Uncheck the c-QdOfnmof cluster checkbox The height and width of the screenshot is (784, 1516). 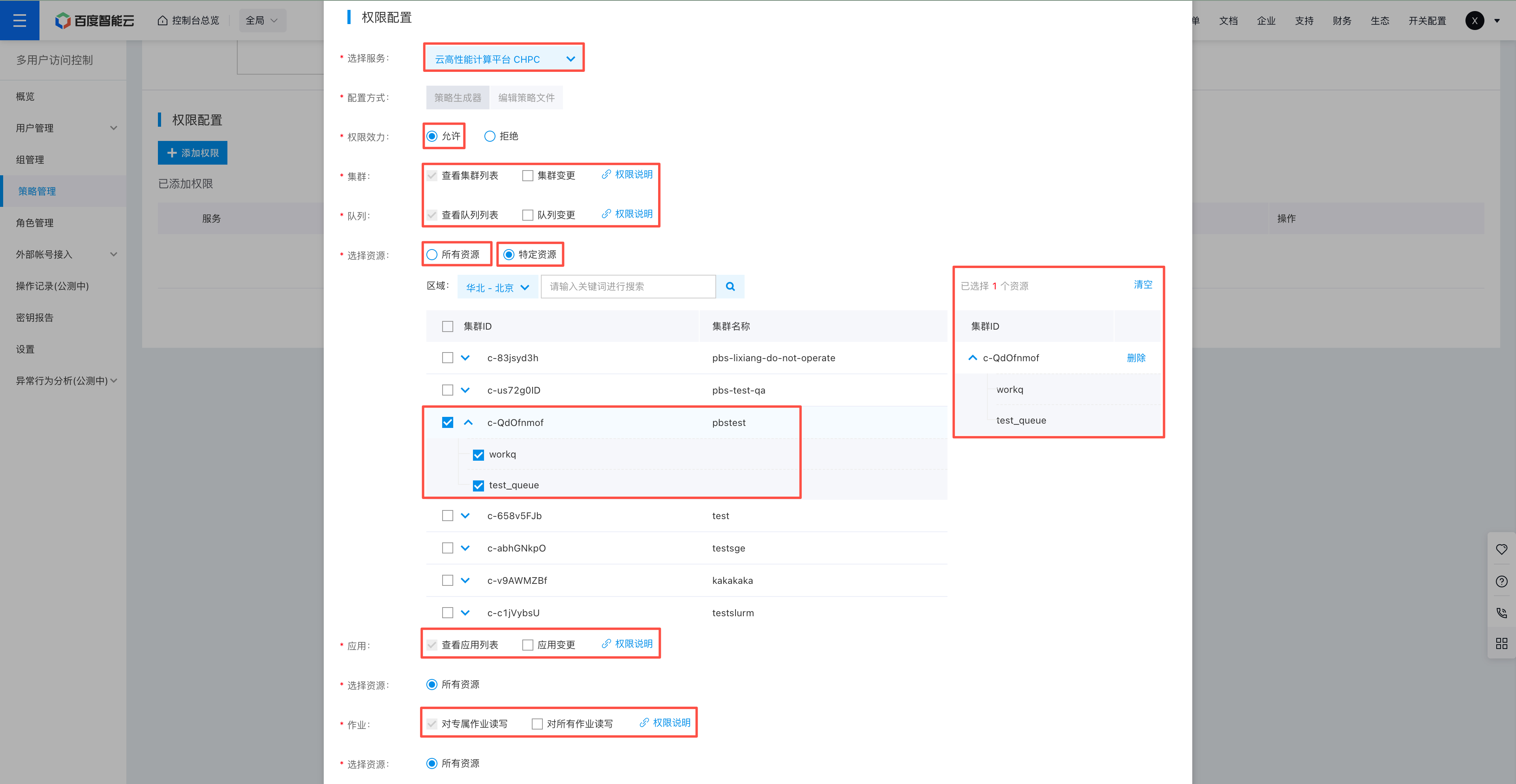coord(448,423)
